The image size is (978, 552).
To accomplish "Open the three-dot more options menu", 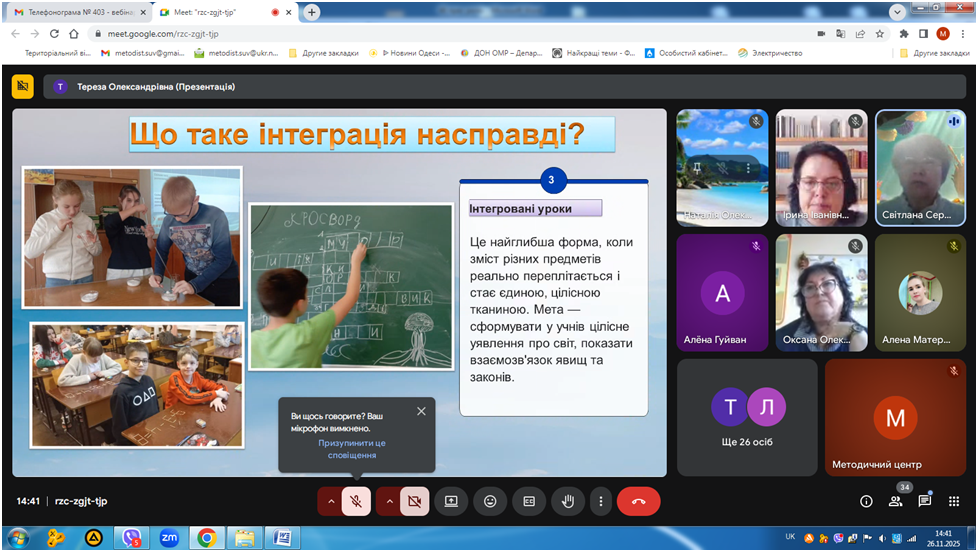I will [600, 501].
